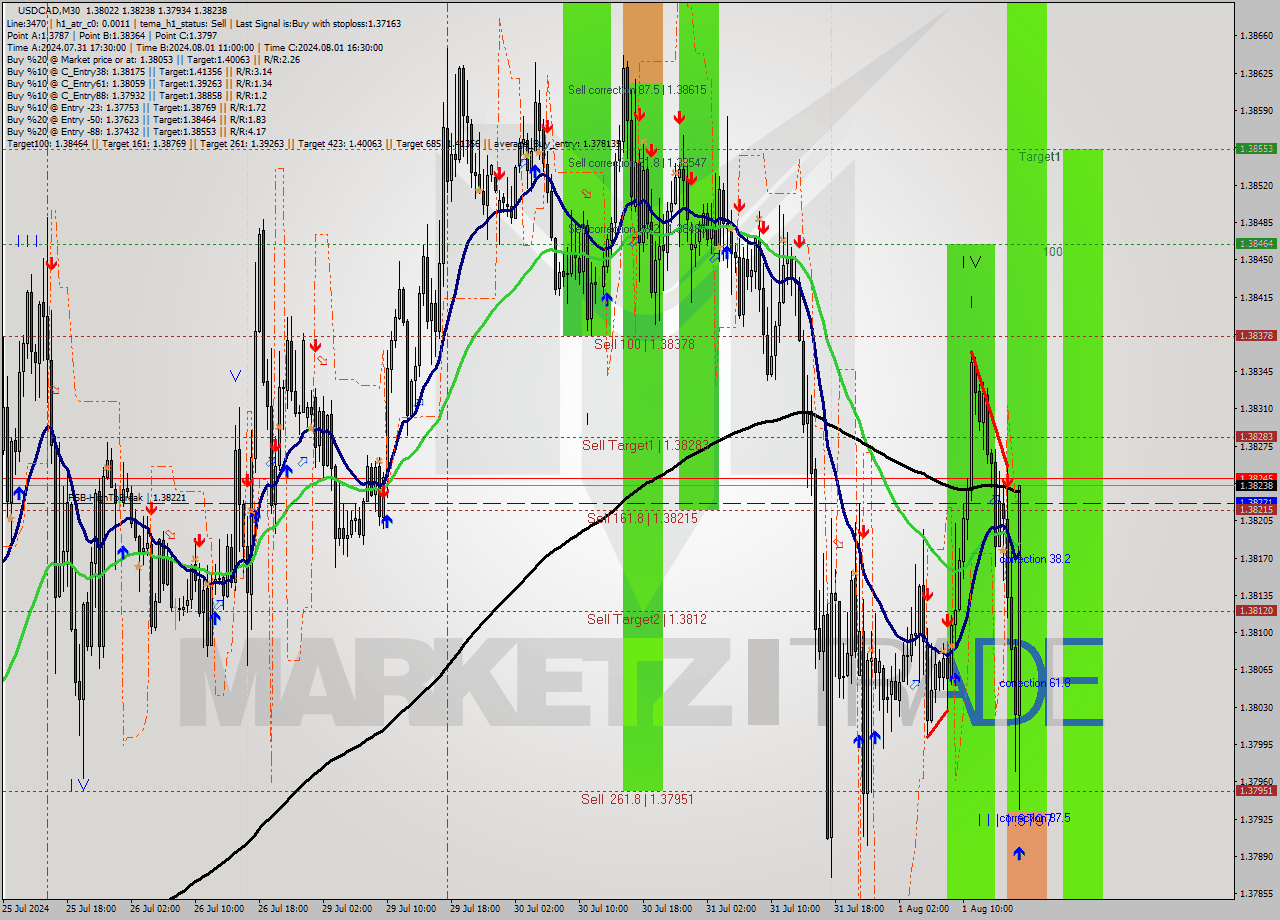Click the 1.38065 price axis value

1256,670
